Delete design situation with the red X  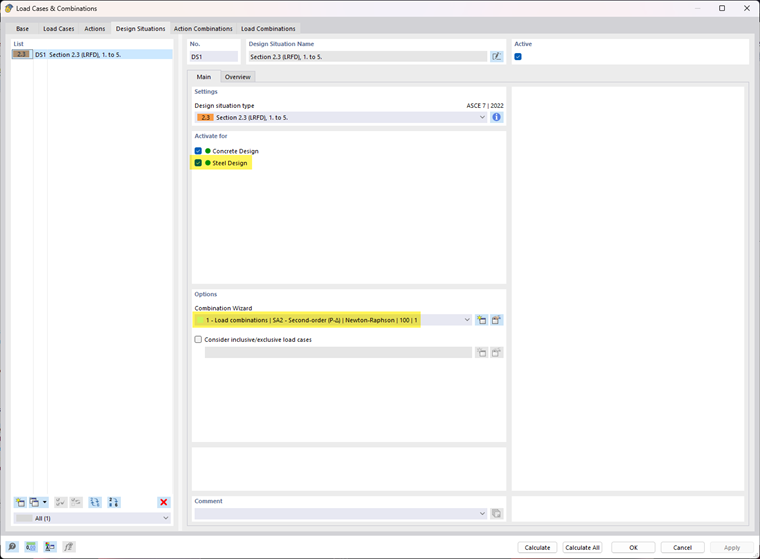163,502
